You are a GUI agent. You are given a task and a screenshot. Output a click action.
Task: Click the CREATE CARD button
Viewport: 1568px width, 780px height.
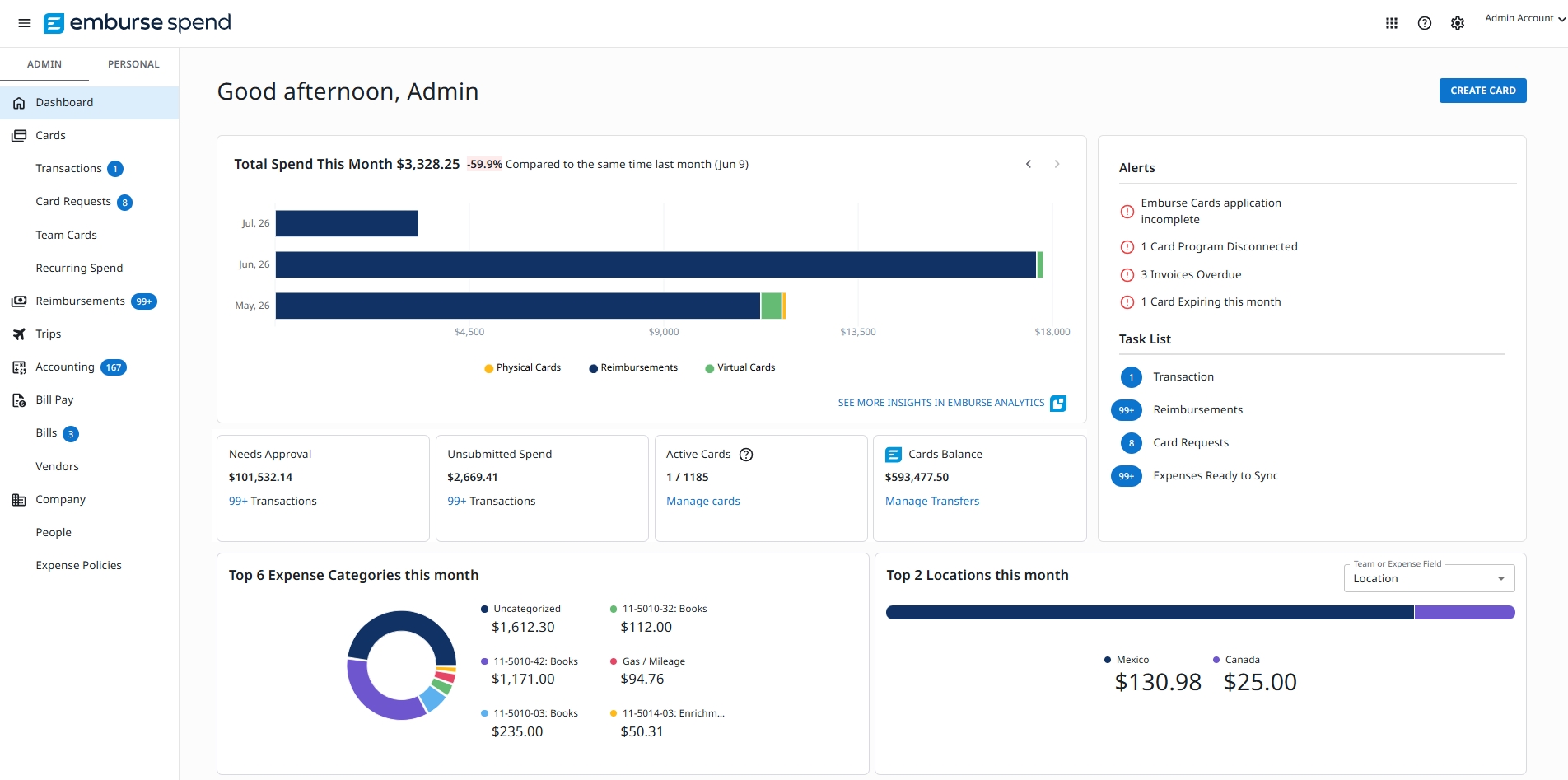(x=1482, y=91)
